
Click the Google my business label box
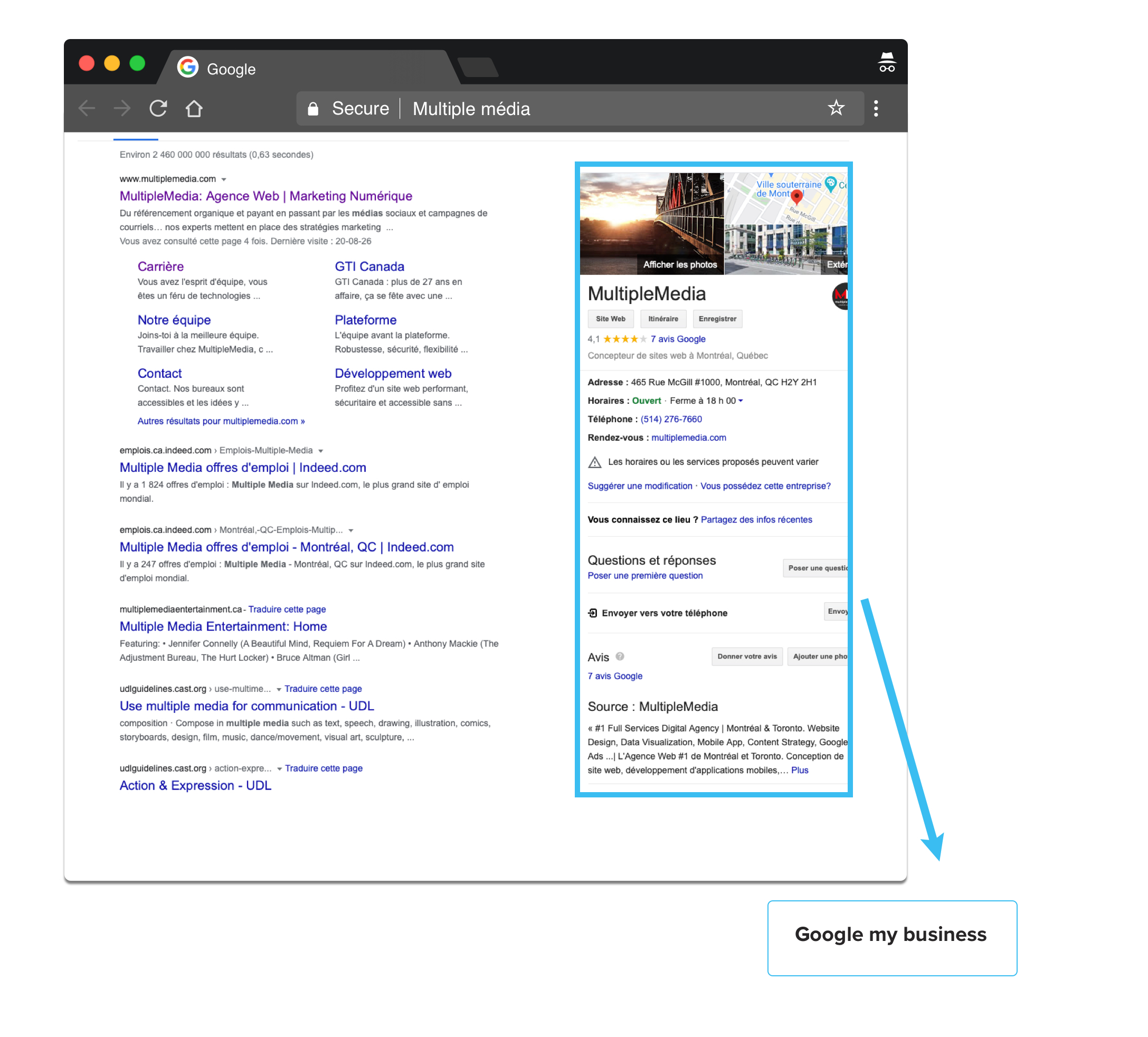(x=892, y=937)
